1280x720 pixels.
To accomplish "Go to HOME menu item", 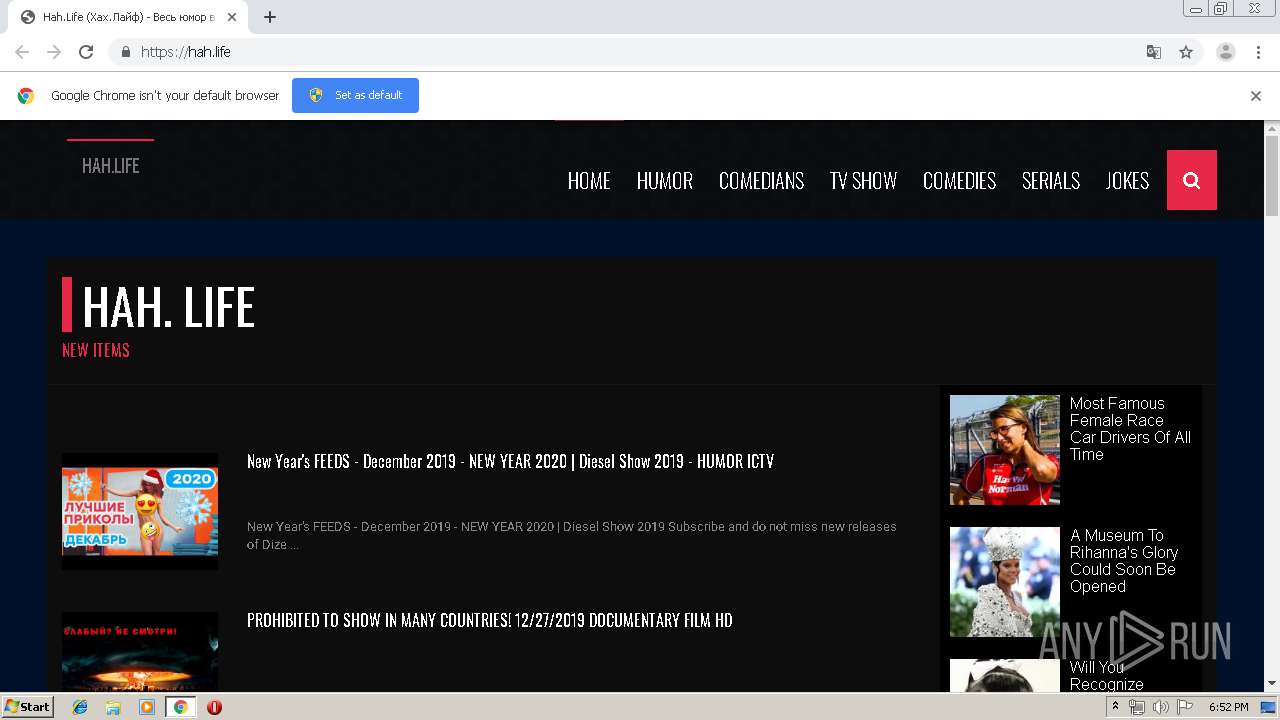I will pyautogui.click(x=589, y=181).
